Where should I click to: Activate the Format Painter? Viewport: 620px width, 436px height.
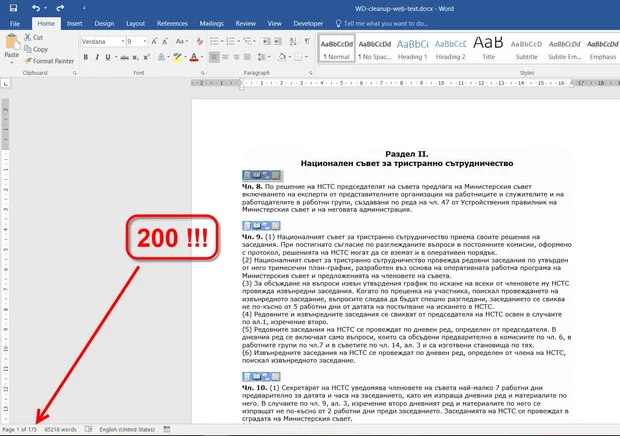(49, 61)
